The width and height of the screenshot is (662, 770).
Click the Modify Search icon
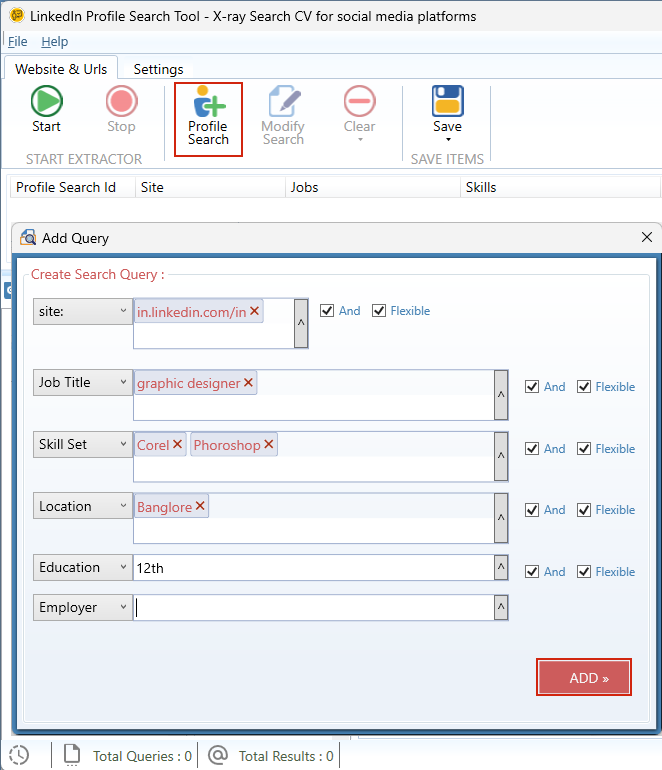click(x=284, y=101)
